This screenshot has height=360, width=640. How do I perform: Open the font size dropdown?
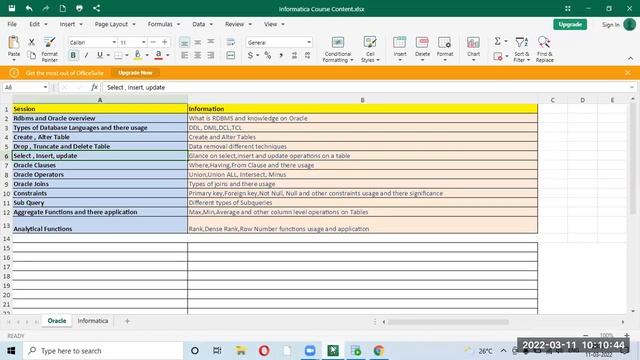144,42
